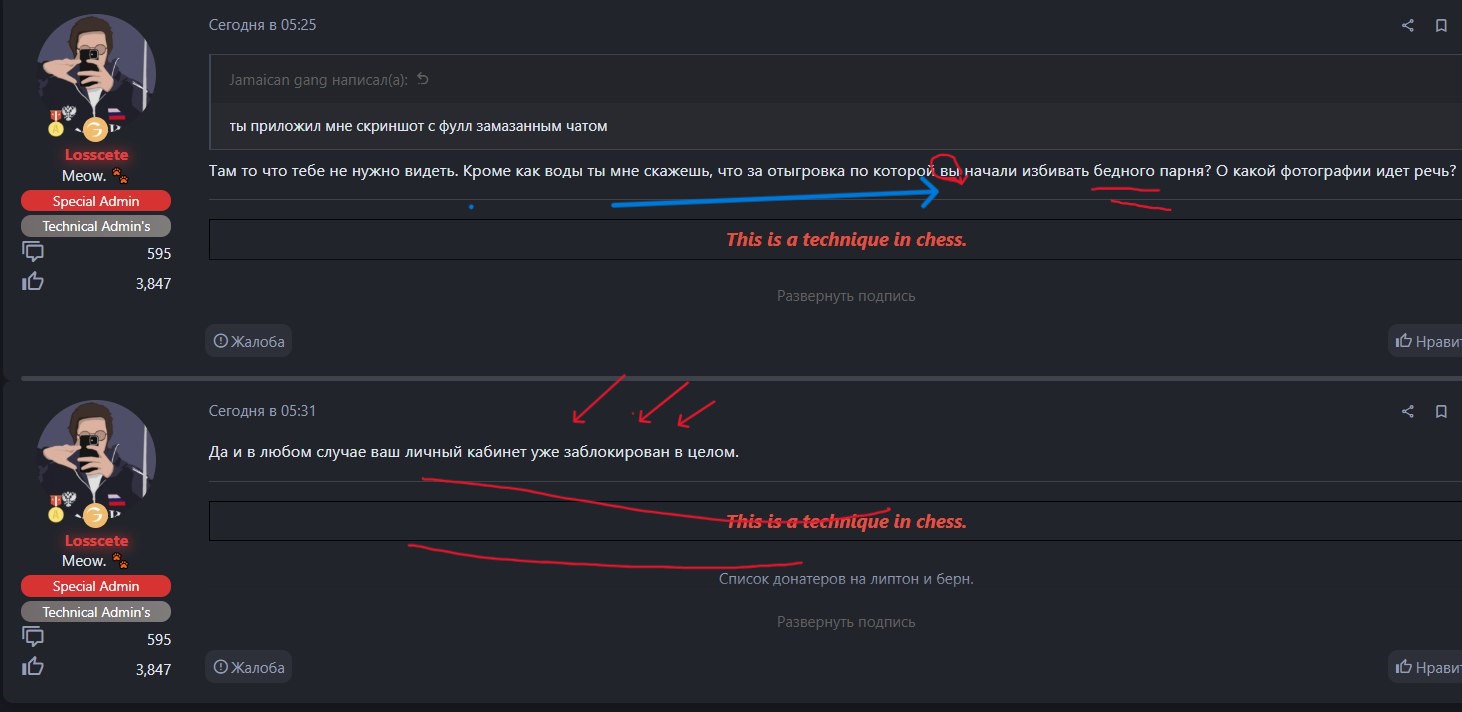The height and width of the screenshot is (712, 1462).
Task: Report the 05:31 post with Жалоба
Action: click(x=248, y=667)
